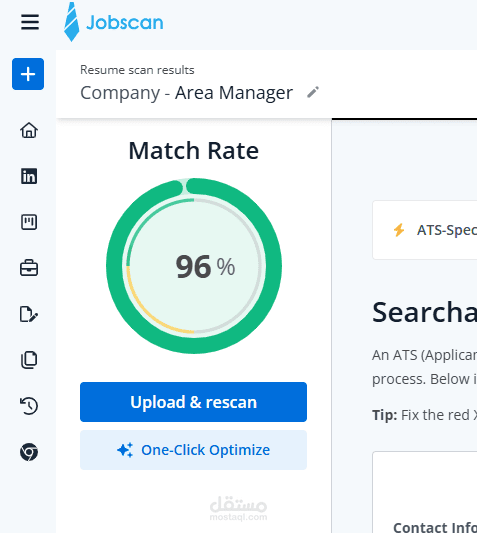Select the ATS-Specific tips card
The height and width of the screenshot is (533, 477).
(x=425, y=230)
